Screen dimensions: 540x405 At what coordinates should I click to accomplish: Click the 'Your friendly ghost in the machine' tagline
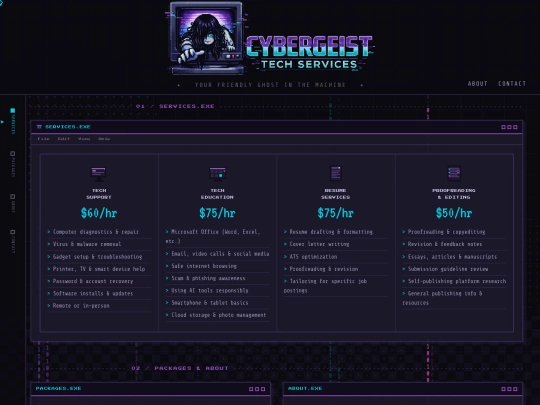[x=270, y=85]
